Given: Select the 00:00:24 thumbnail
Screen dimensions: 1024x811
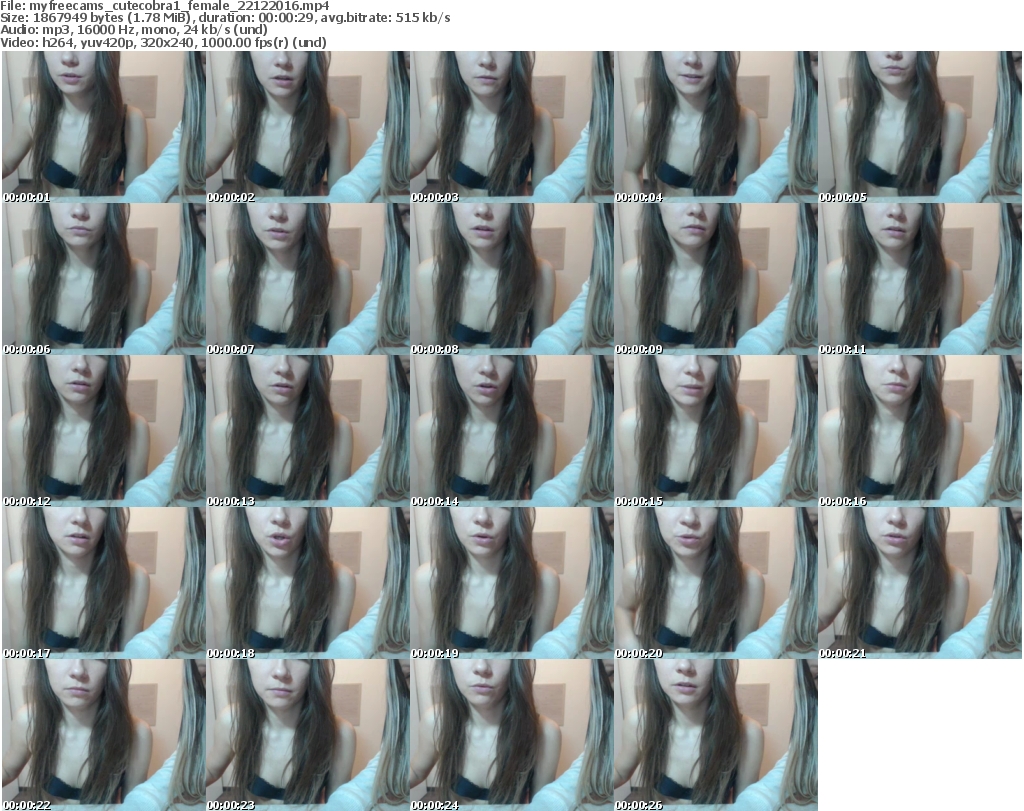Looking at the screenshot, I should pyautogui.click(x=511, y=735).
